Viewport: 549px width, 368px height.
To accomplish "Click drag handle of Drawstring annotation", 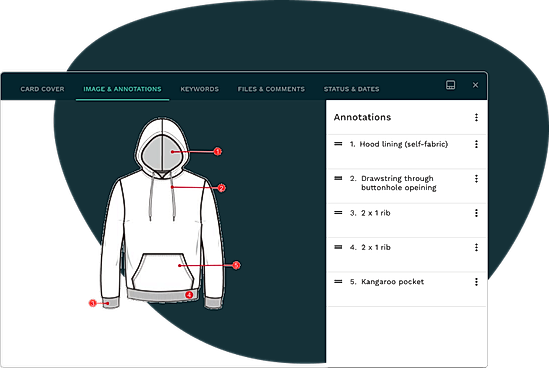I will 338,178.
